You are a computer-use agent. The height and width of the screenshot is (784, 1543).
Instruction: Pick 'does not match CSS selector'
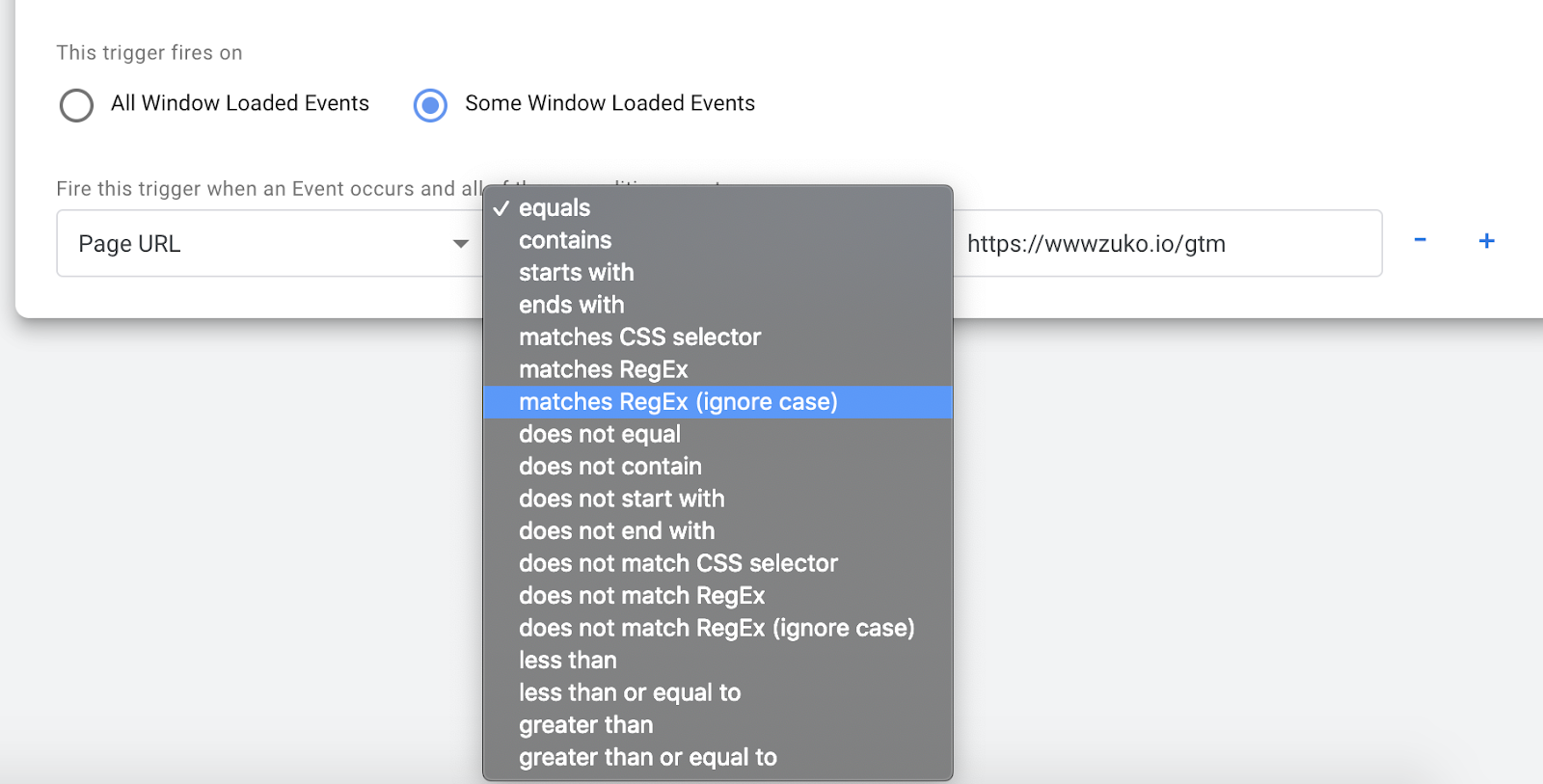pyautogui.click(x=678, y=563)
